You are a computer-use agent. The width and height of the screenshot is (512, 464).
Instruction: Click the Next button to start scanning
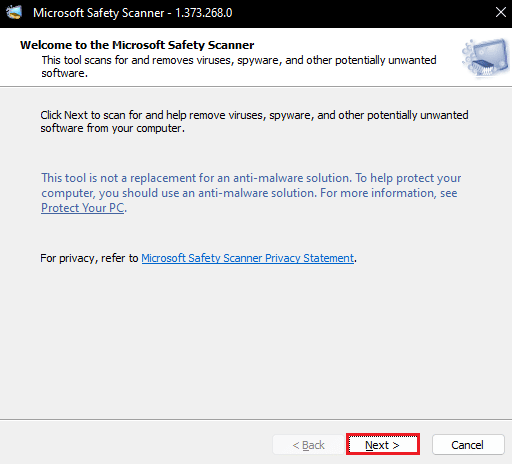(x=383, y=444)
